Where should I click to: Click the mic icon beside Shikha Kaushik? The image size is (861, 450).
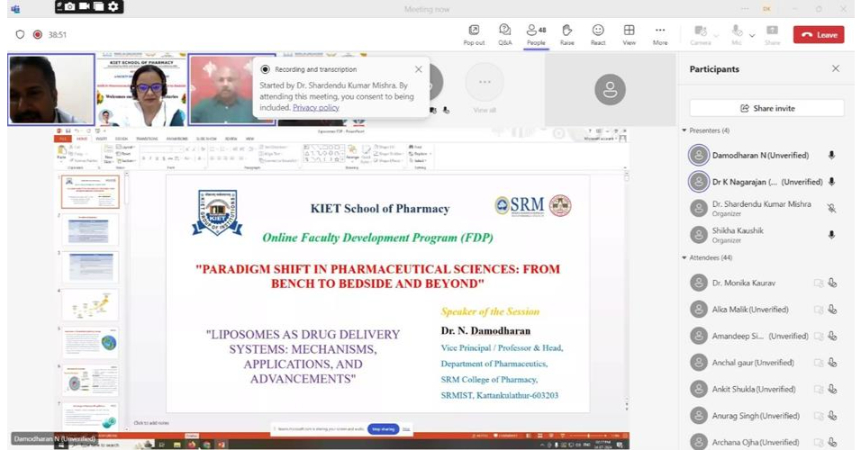pyautogui.click(x=832, y=235)
